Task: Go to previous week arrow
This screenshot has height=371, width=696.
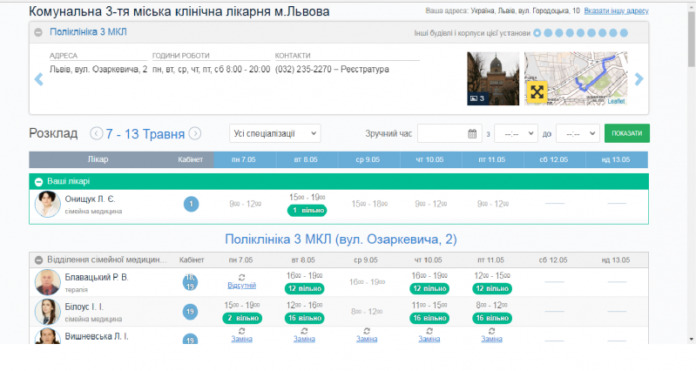Action: (96, 133)
